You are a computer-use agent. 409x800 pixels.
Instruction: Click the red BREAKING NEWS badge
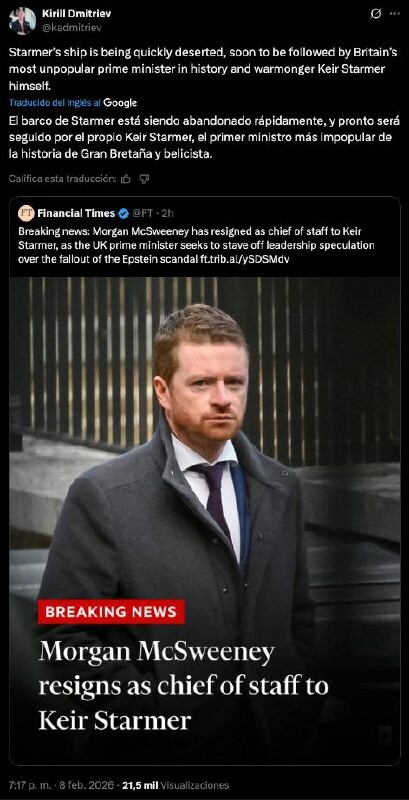point(111,612)
